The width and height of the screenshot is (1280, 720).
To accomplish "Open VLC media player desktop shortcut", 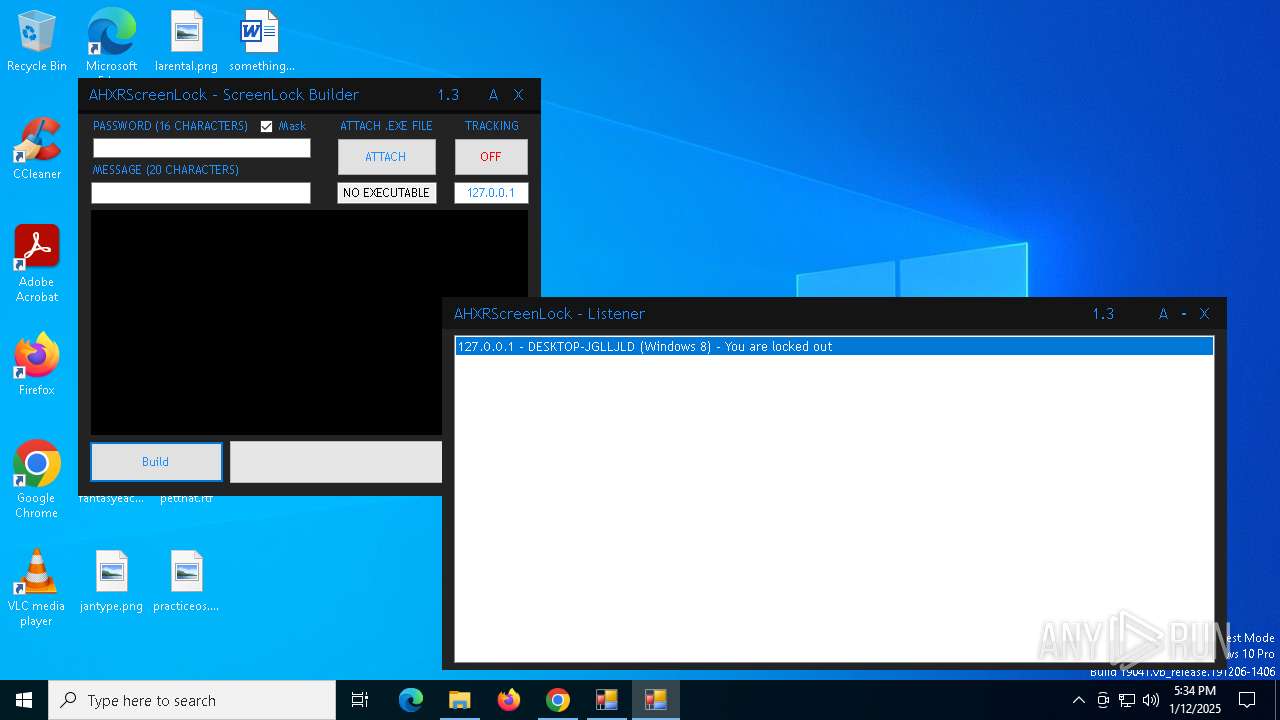I will 37,588.
